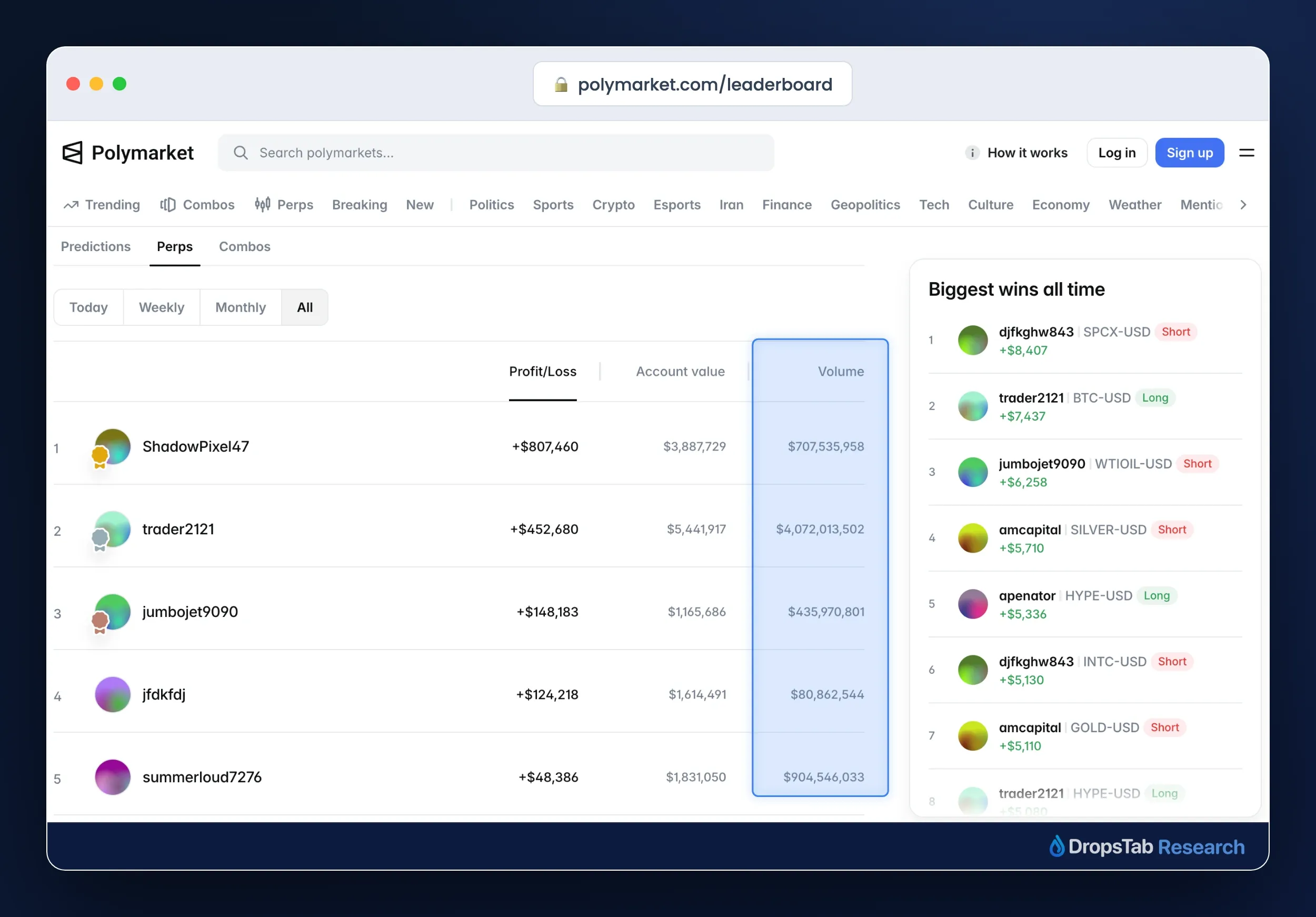Expand more categories with the right chevron
Viewport: 1316px width, 917px height.
pos(1243,205)
